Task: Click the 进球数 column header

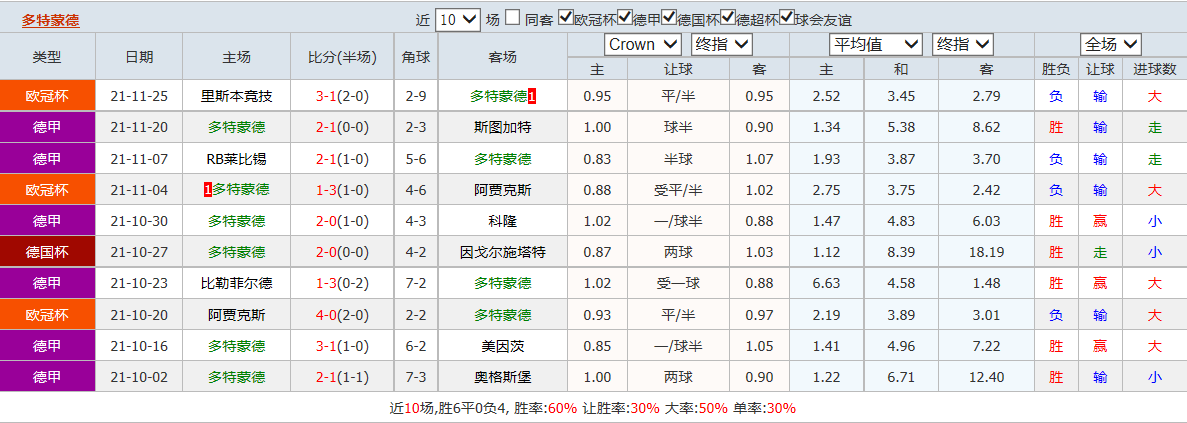Action: (x=1155, y=70)
